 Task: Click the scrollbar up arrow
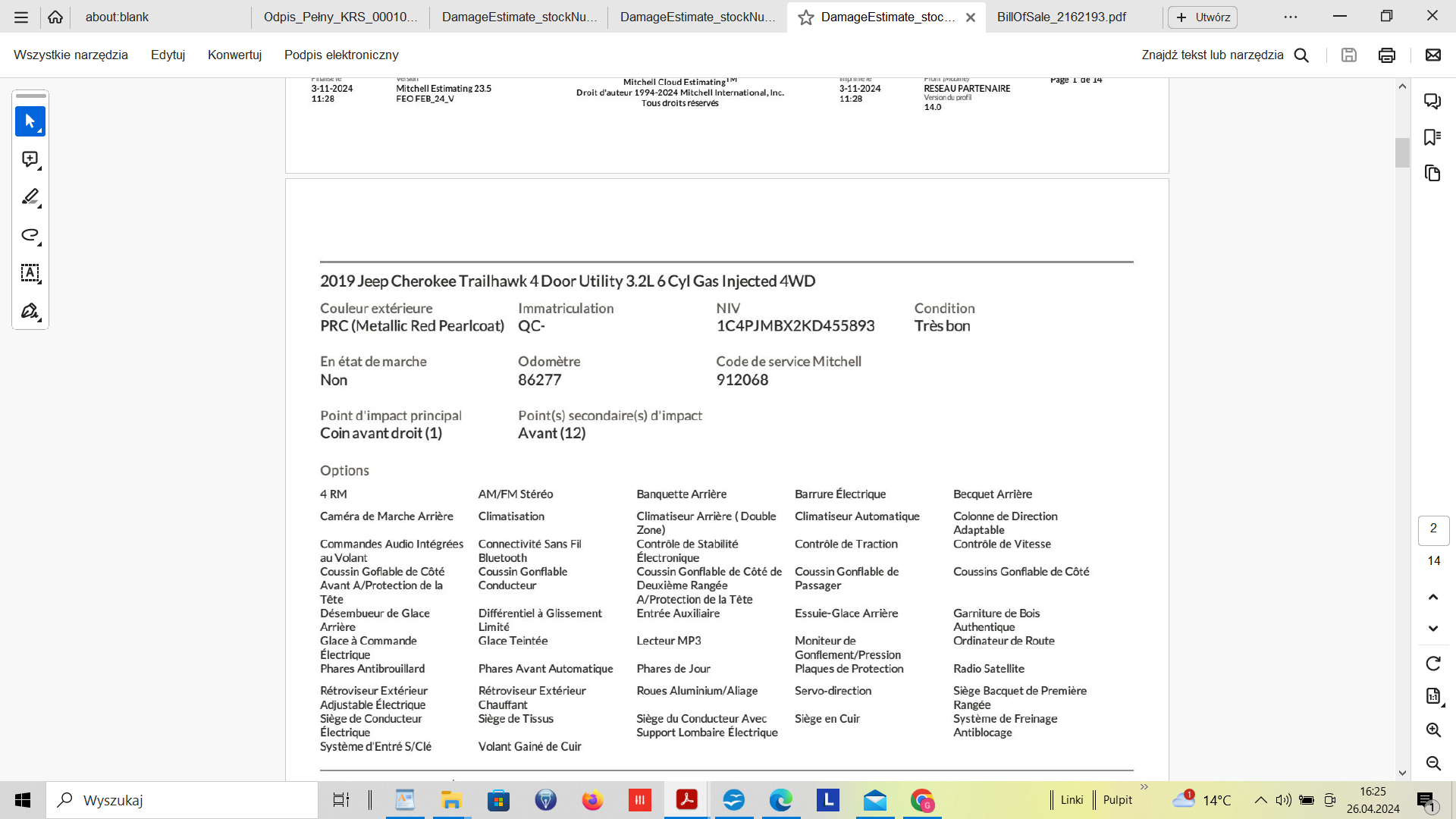[1402, 86]
